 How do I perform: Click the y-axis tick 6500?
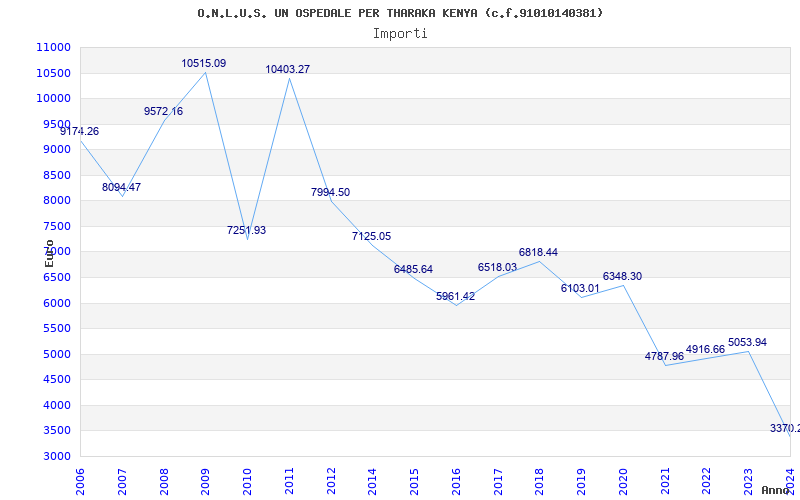click(57, 278)
